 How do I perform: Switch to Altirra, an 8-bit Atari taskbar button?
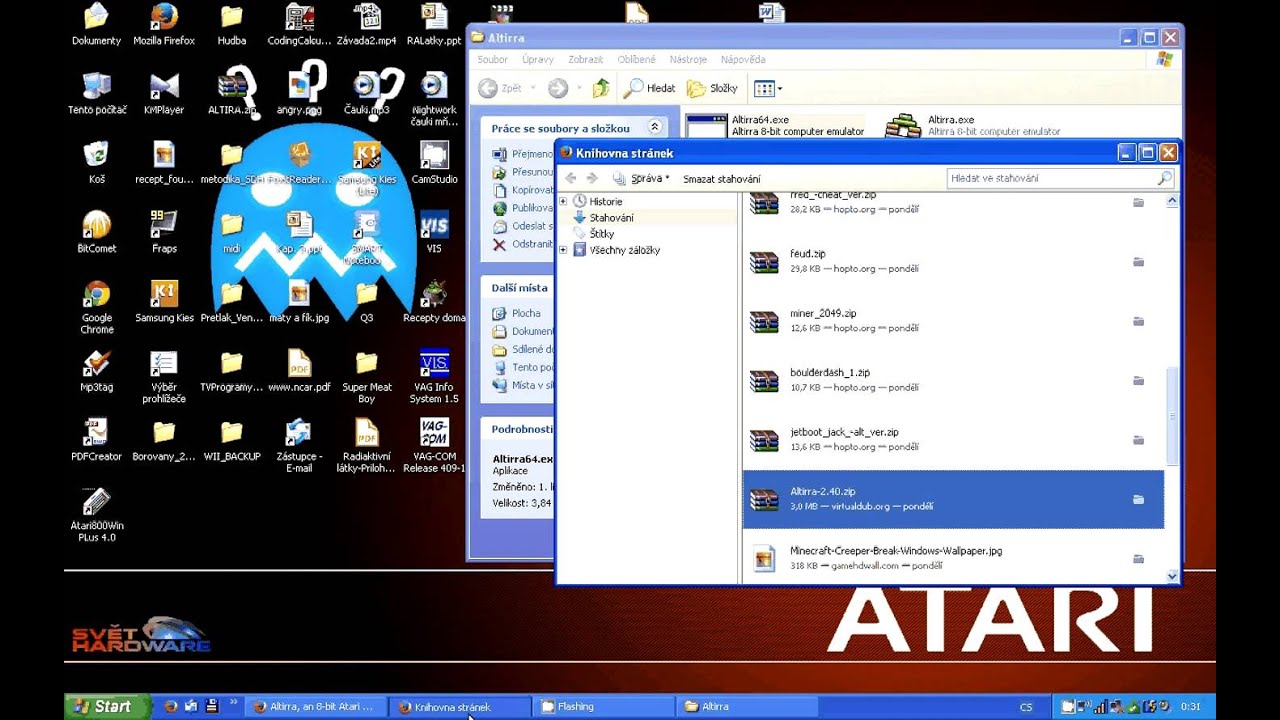click(x=316, y=706)
